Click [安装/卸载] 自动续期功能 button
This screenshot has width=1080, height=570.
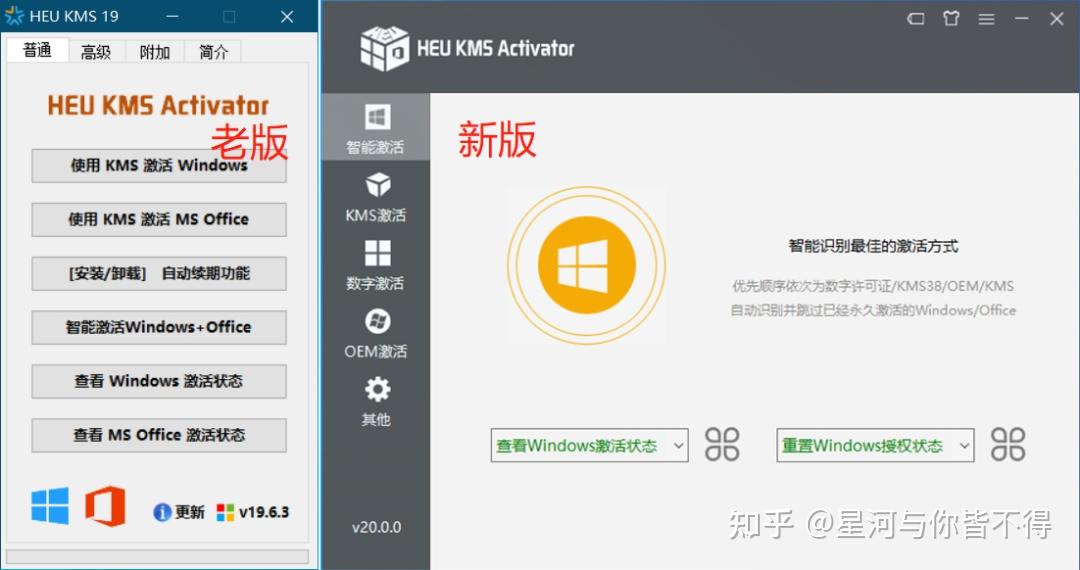click(x=159, y=273)
